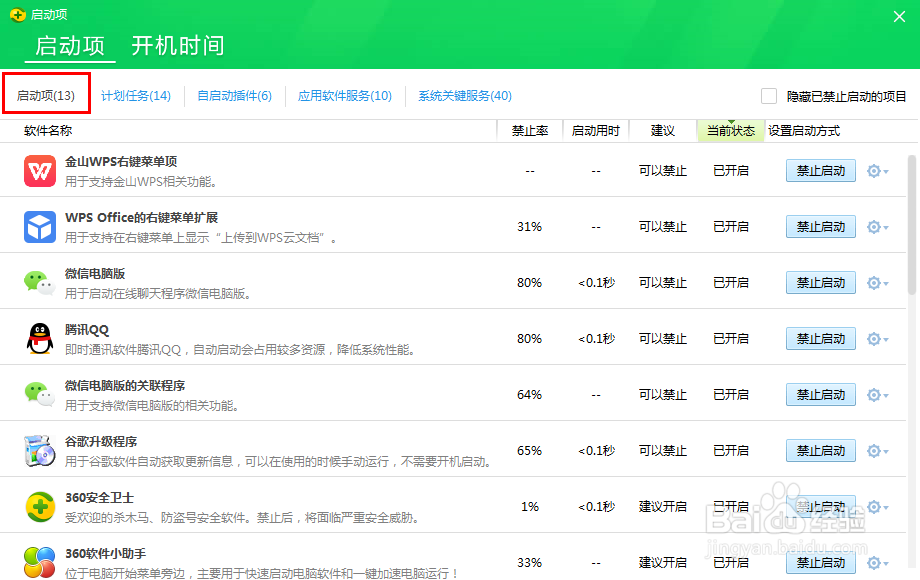Sort by the 当前状态 column header

pyautogui.click(x=731, y=130)
